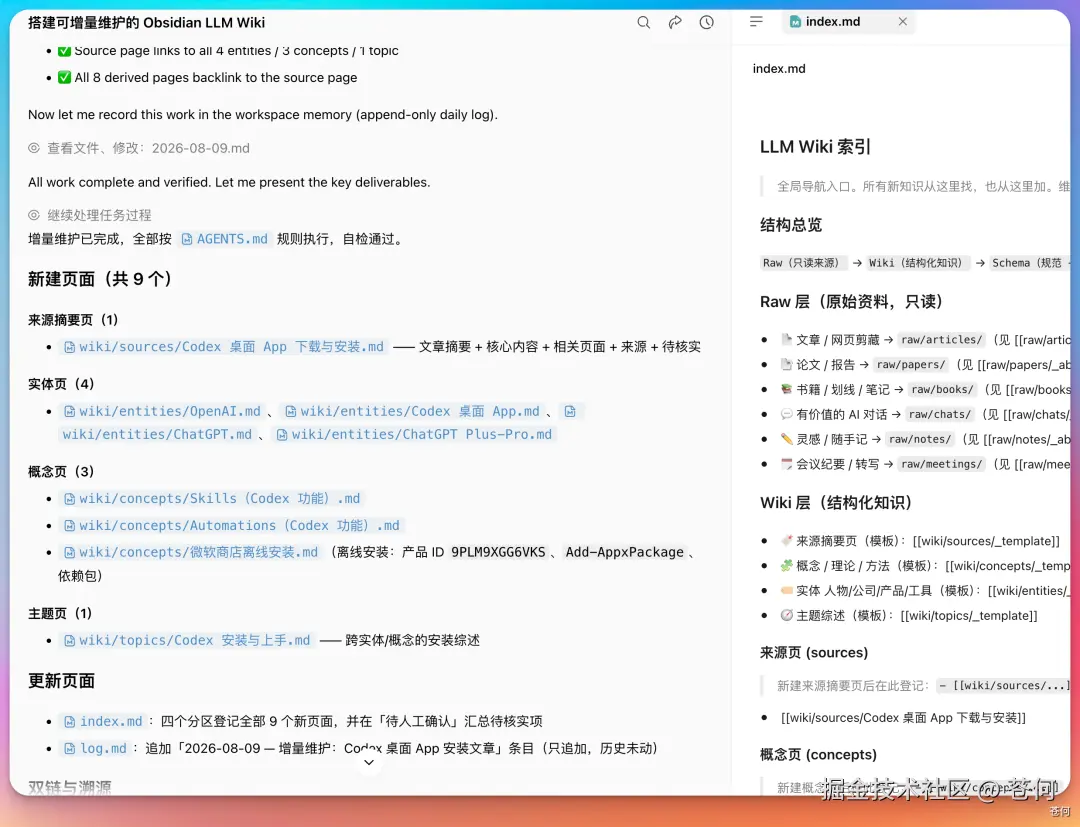This screenshot has width=1080, height=827.
Task: Open the history clock icon
Action: pos(706,22)
